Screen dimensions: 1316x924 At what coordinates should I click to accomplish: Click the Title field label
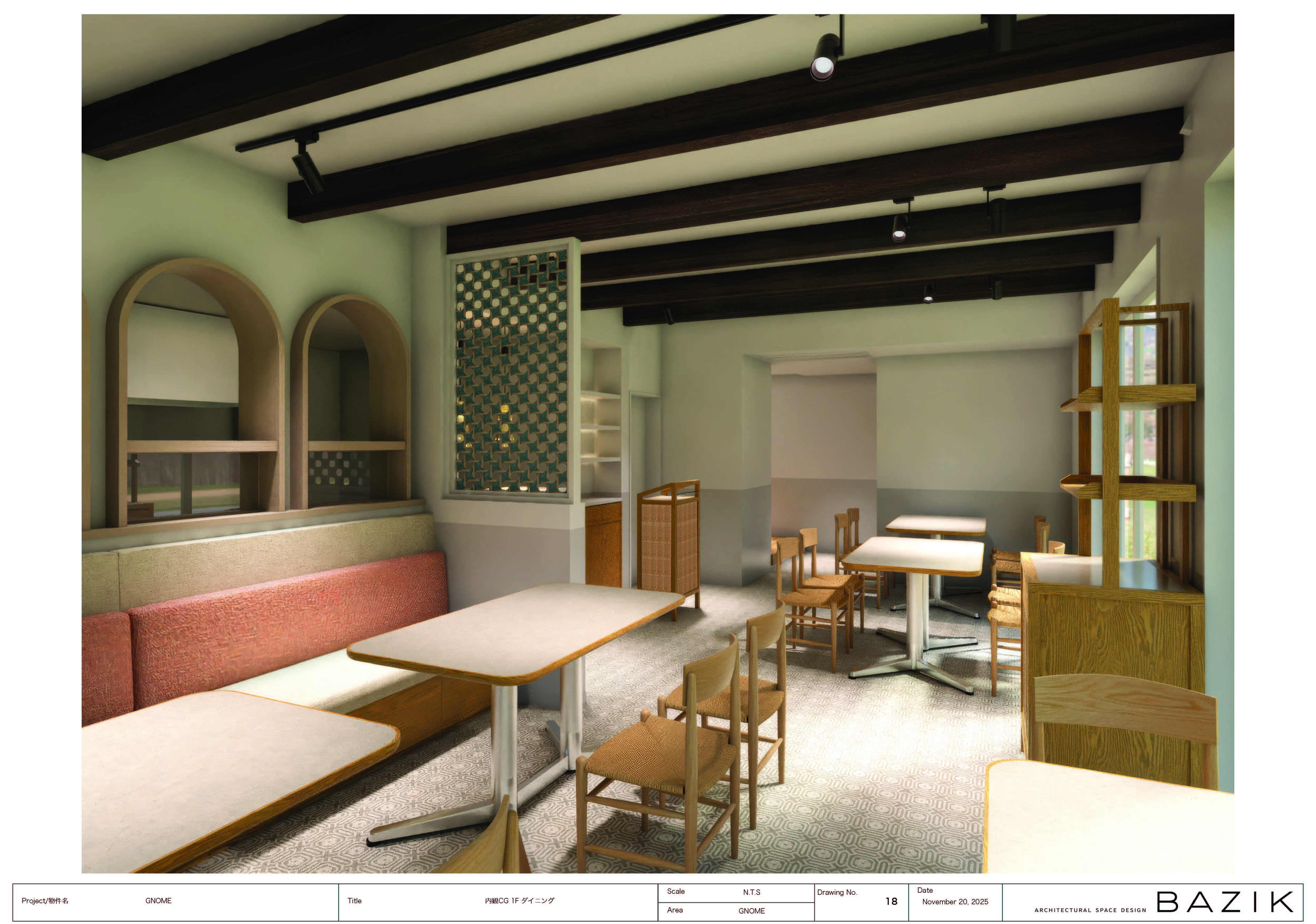pyautogui.click(x=354, y=901)
